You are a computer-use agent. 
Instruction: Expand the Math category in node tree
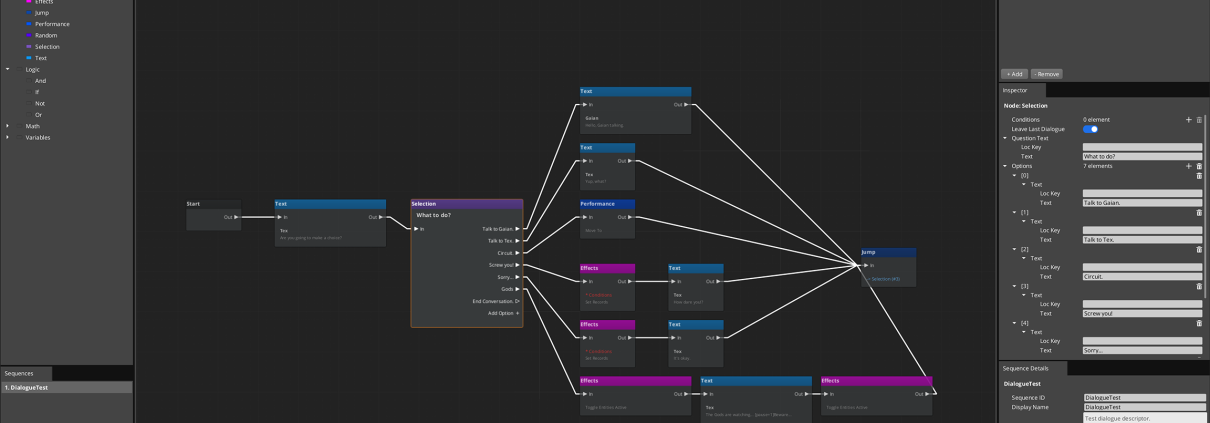click(8, 126)
